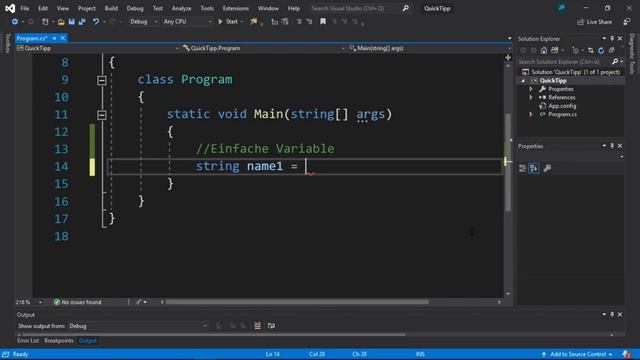
Task: Toggle word wrap in Output window
Action: tap(271, 326)
